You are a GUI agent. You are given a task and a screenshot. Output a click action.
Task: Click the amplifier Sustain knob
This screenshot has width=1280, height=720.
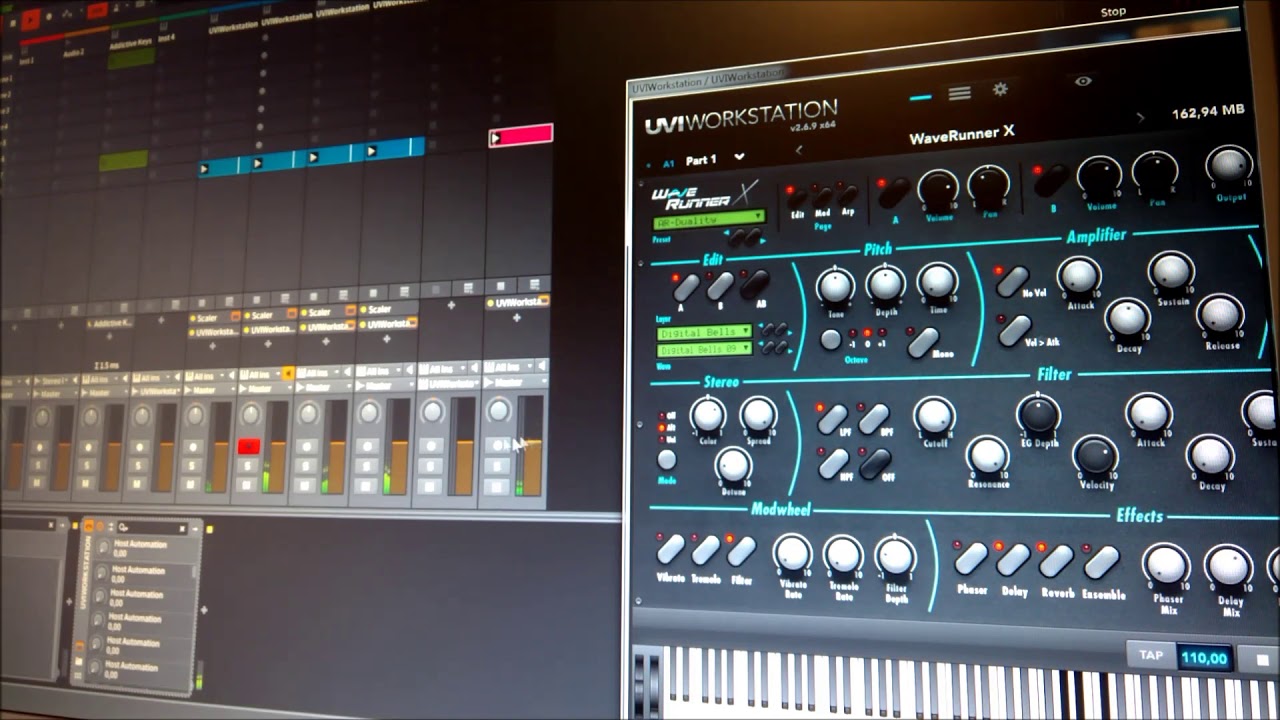click(x=1171, y=271)
